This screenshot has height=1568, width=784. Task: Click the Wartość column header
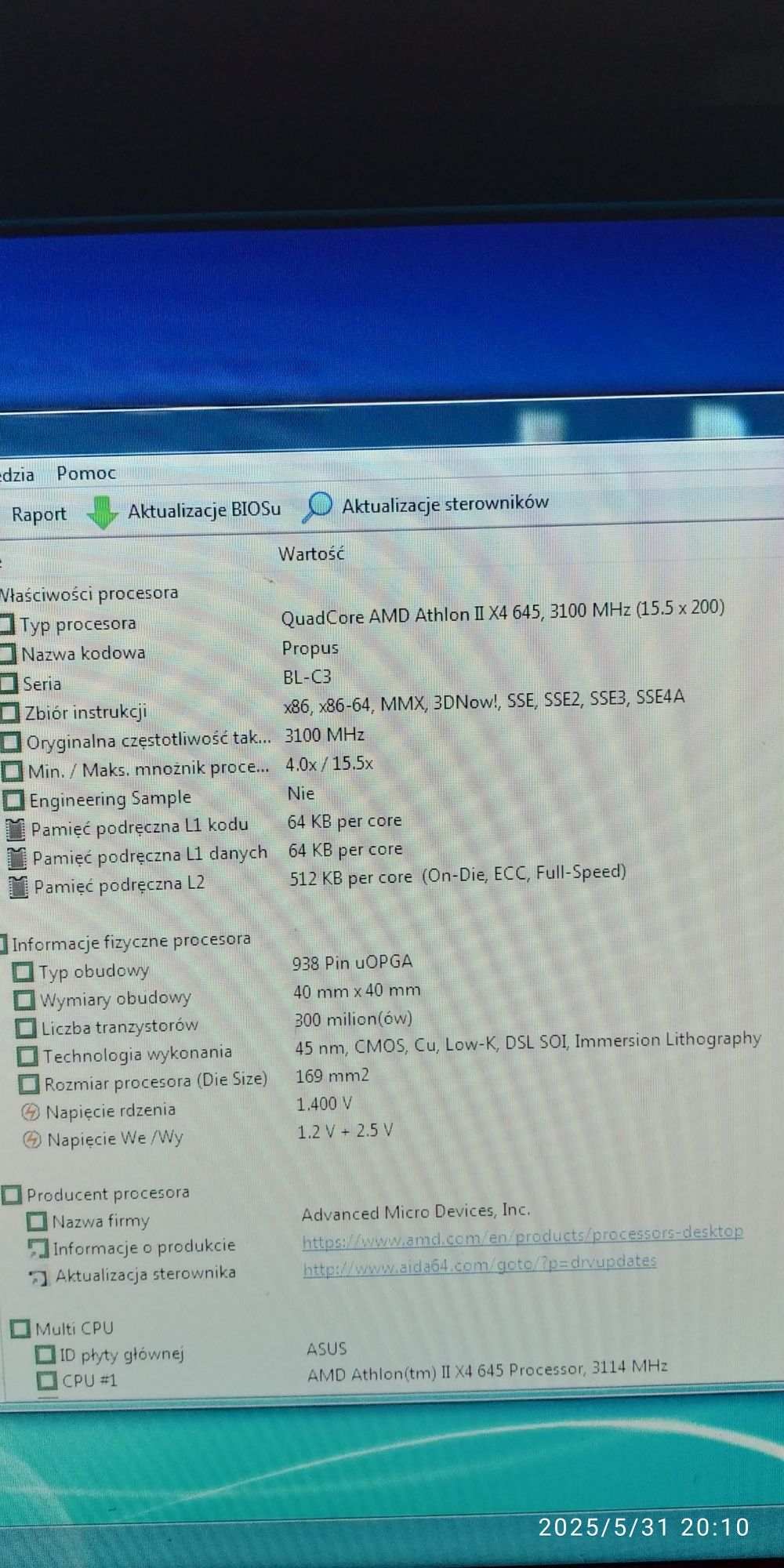click(x=311, y=554)
